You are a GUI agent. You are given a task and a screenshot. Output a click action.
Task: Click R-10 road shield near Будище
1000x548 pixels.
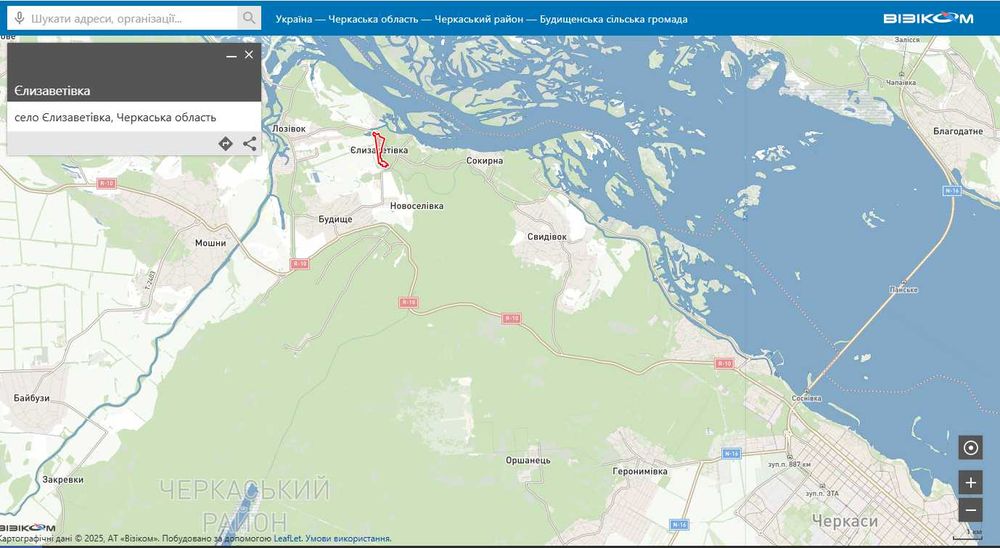[x=299, y=263]
